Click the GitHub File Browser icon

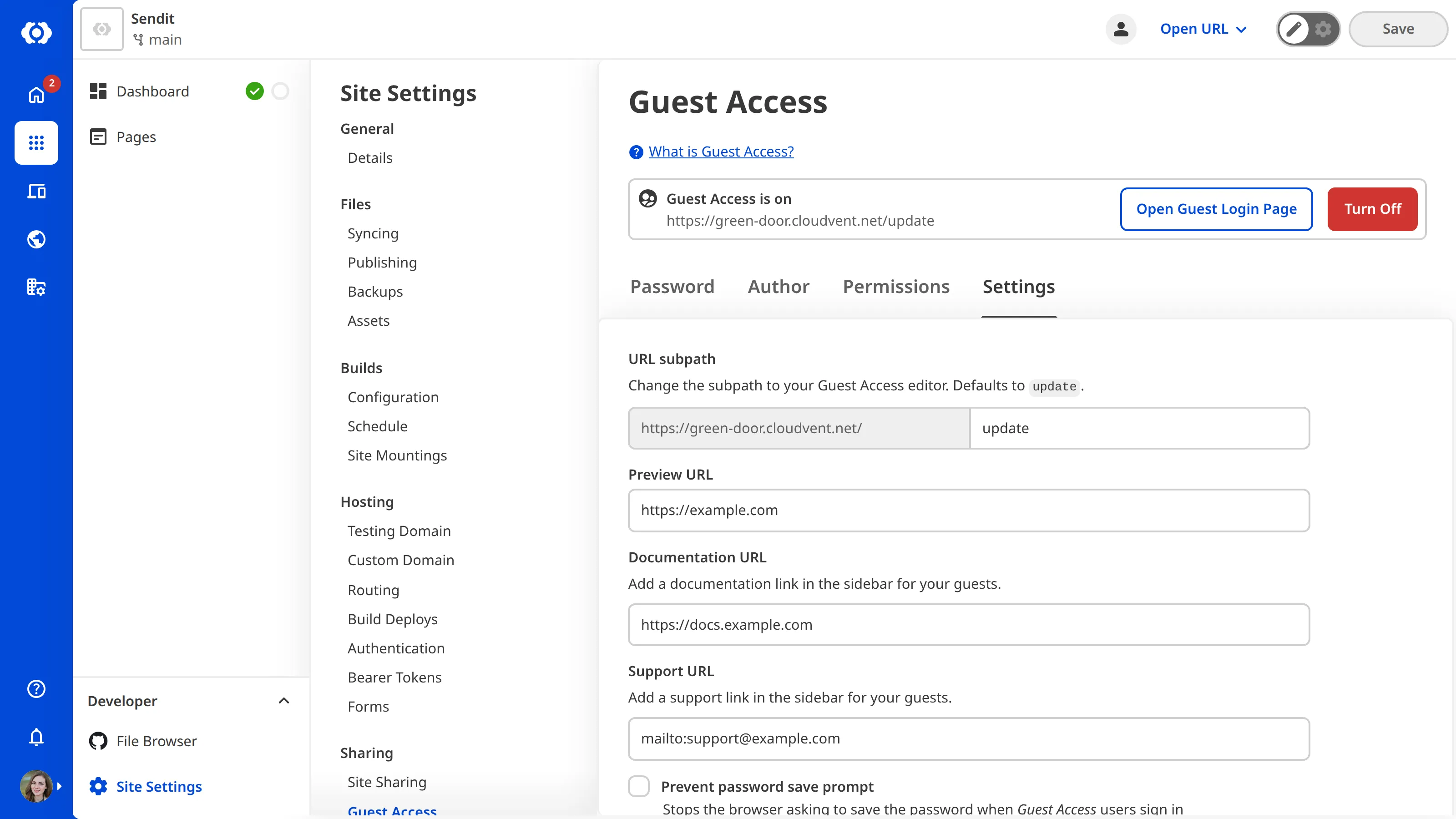(98, 741)
